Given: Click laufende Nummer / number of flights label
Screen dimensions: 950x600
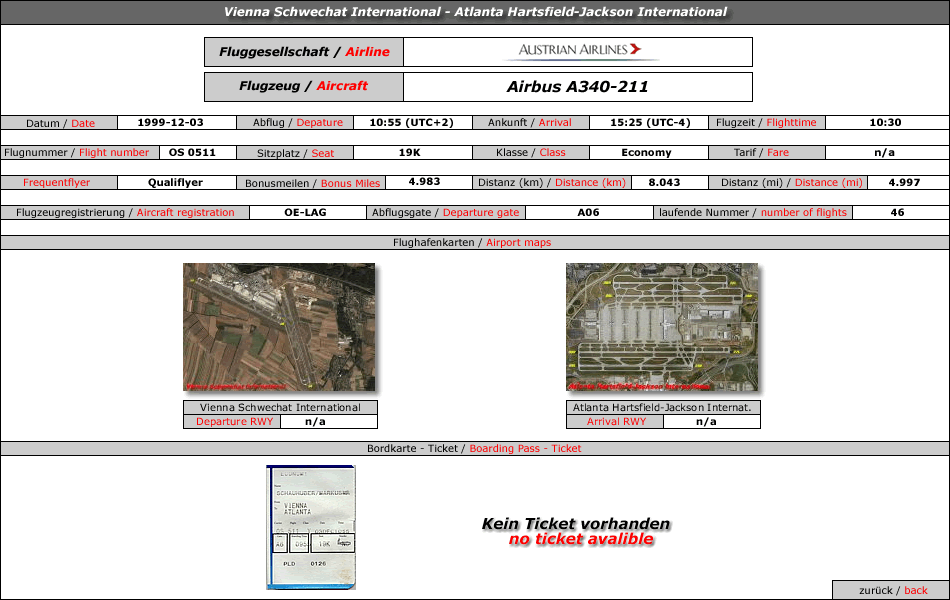Looking at the screenshot, I should coord(753,213).
